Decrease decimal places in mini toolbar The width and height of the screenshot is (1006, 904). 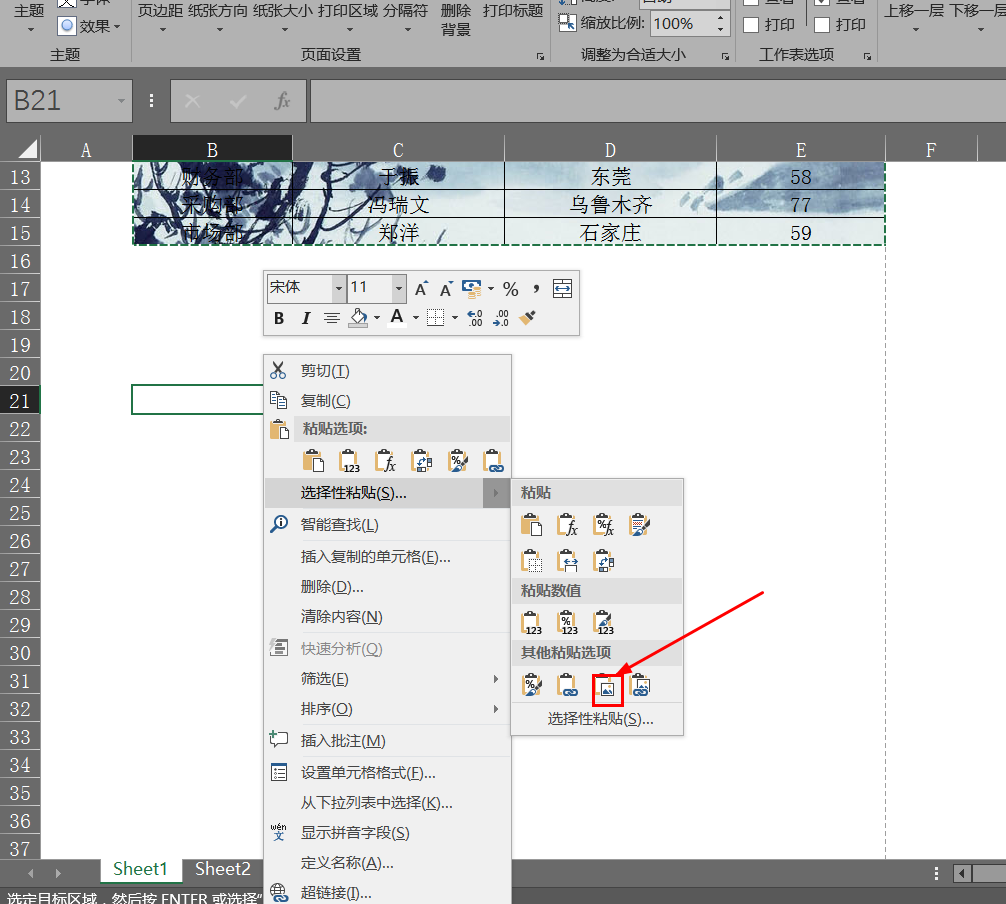(x=501, y=318)
